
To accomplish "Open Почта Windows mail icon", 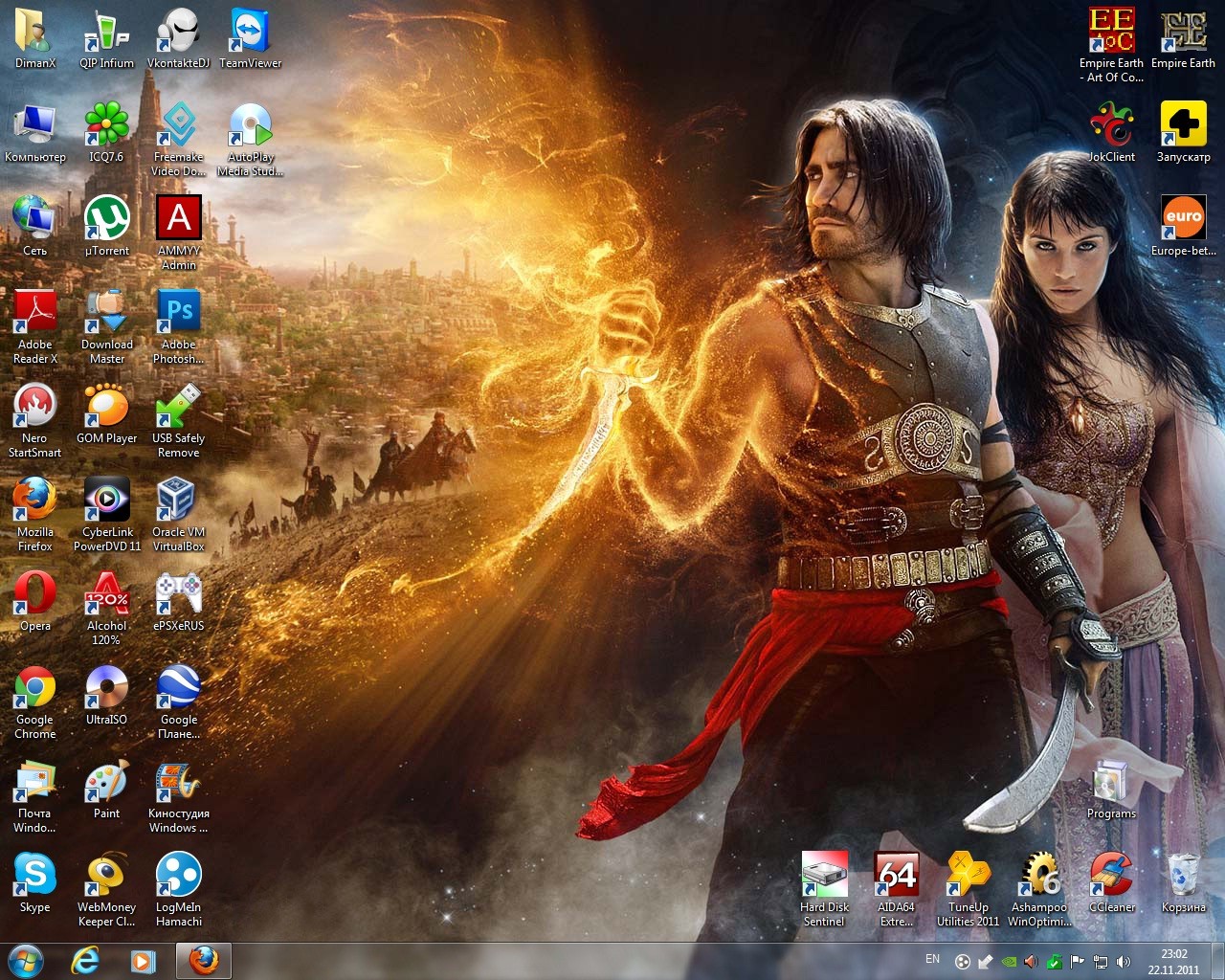I will pyautogui.click(x=35, y=796).
